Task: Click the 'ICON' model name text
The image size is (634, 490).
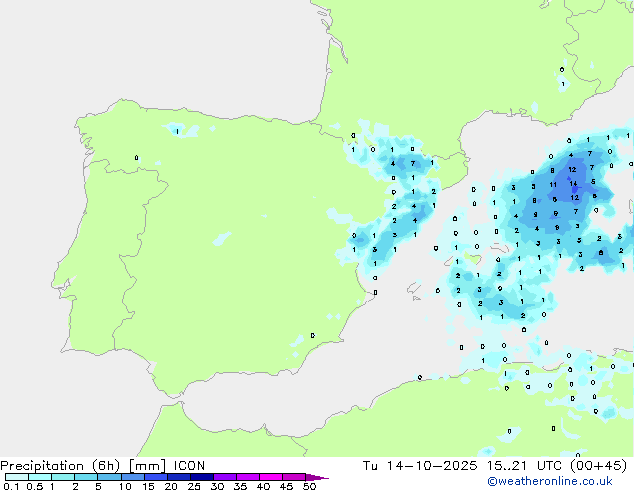Action: click(x=189, y=466)
